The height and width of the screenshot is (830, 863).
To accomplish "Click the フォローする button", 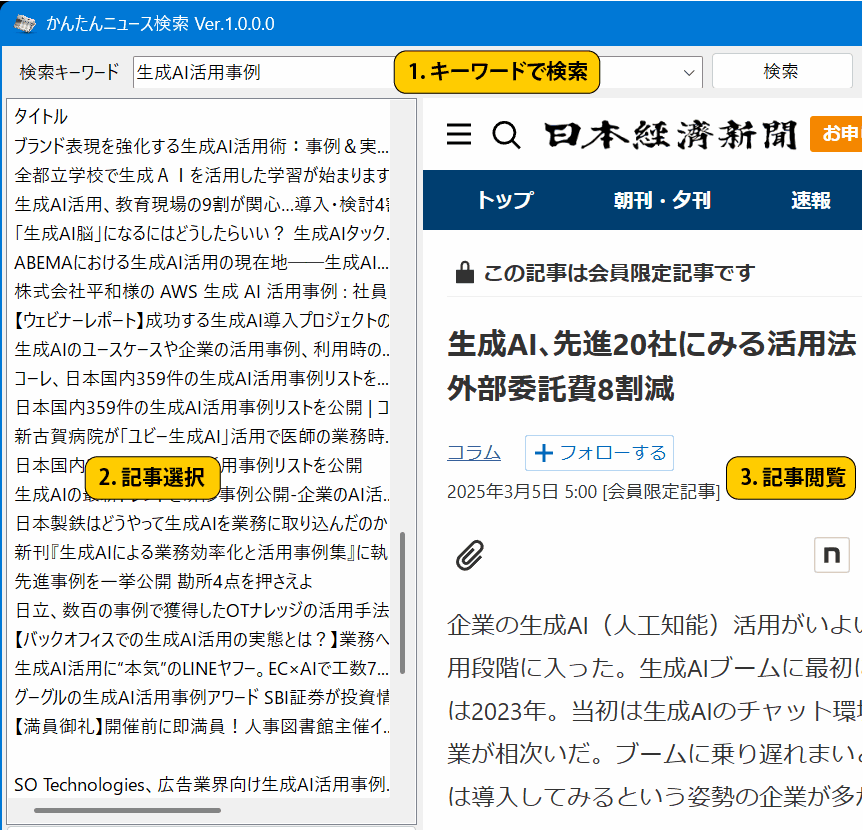I will coord(600,453).
